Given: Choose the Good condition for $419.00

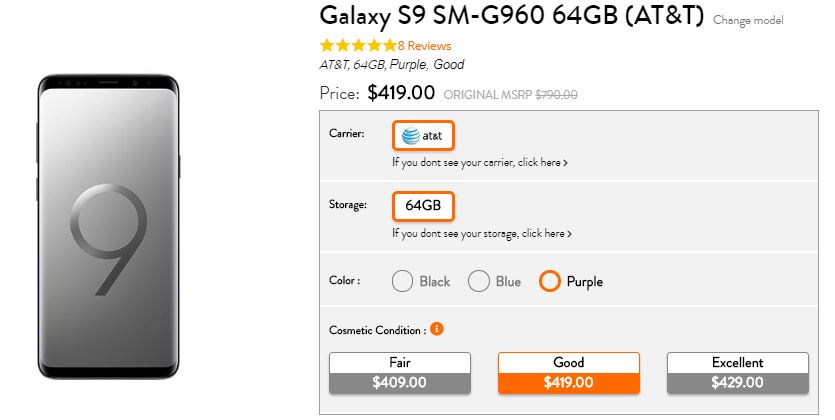Looking at the screenshot, I should tap(568, 372).
